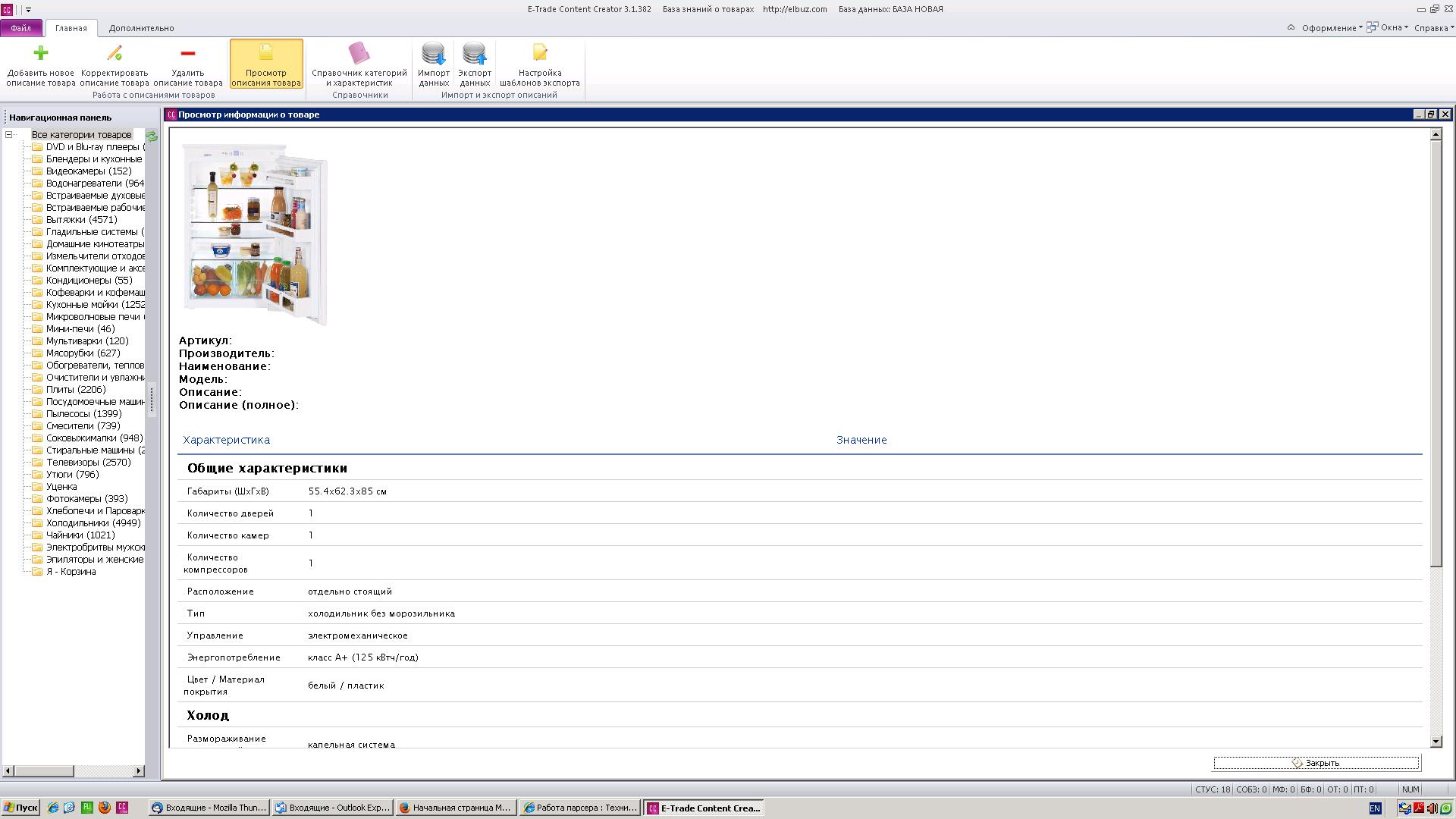This screenshot has height=819, width=1456.
Task: Click navigation panel horizontal scrollbar right arrow
Action: (138, 771)
